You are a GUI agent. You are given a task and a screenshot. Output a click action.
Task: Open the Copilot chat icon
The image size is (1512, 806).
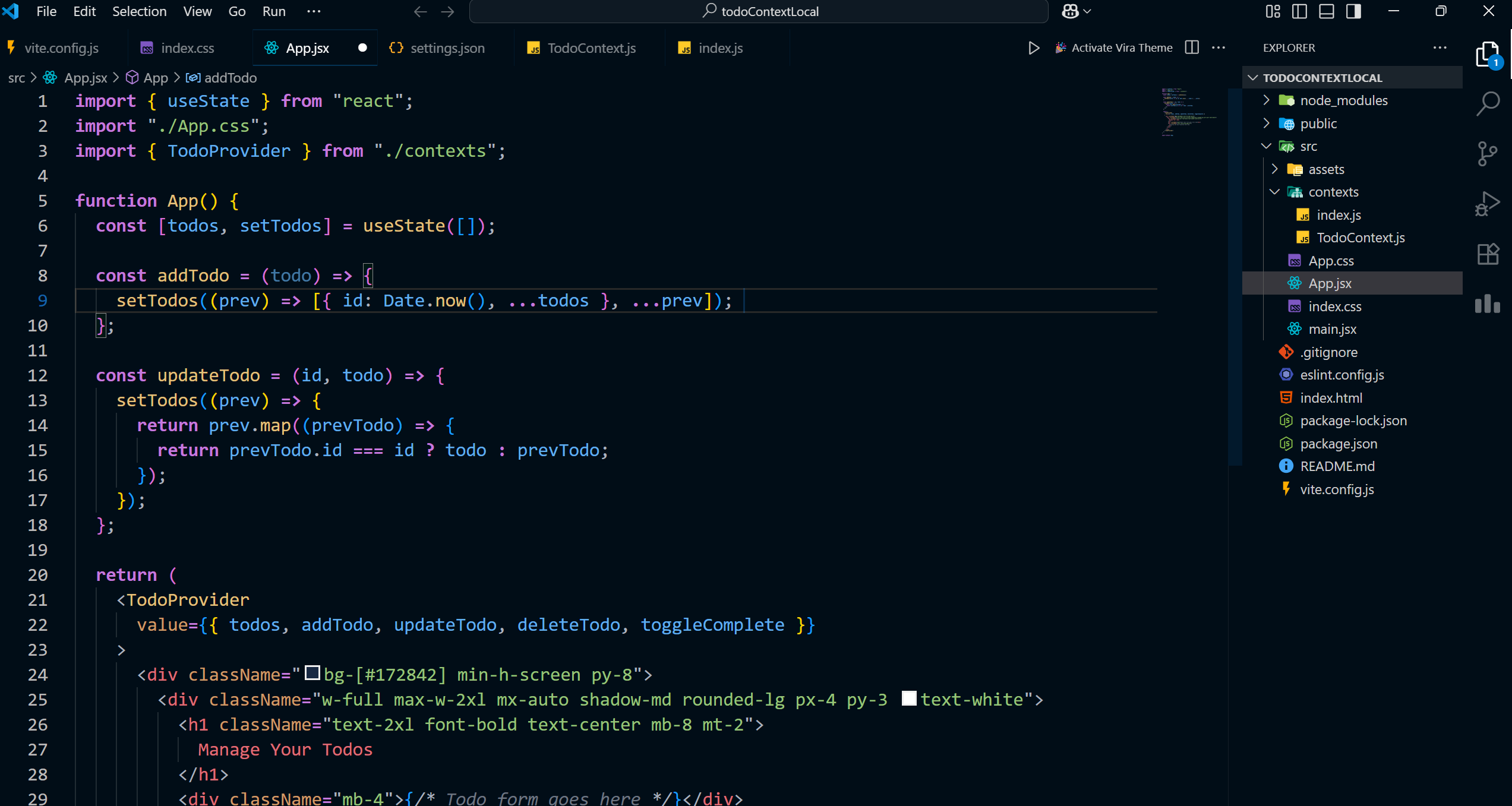(x=1071, y=11)
